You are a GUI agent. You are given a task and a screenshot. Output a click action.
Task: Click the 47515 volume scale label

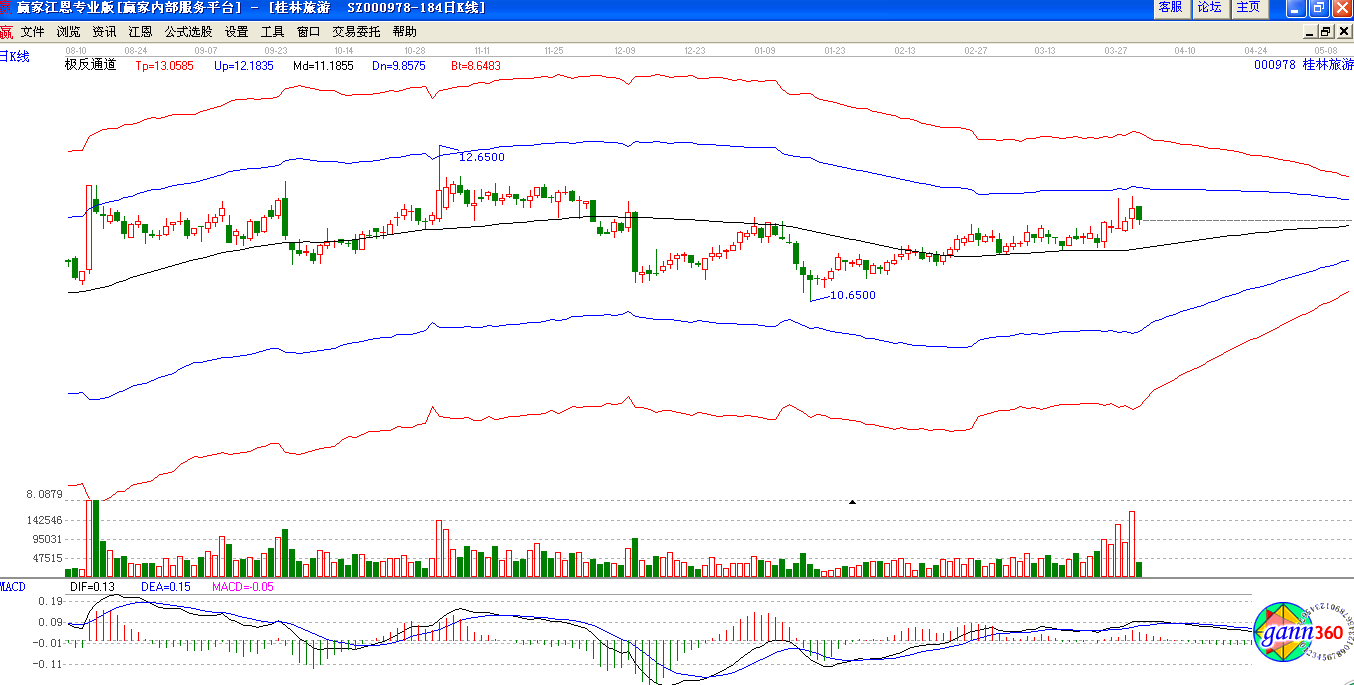click(x=48, y=559)
